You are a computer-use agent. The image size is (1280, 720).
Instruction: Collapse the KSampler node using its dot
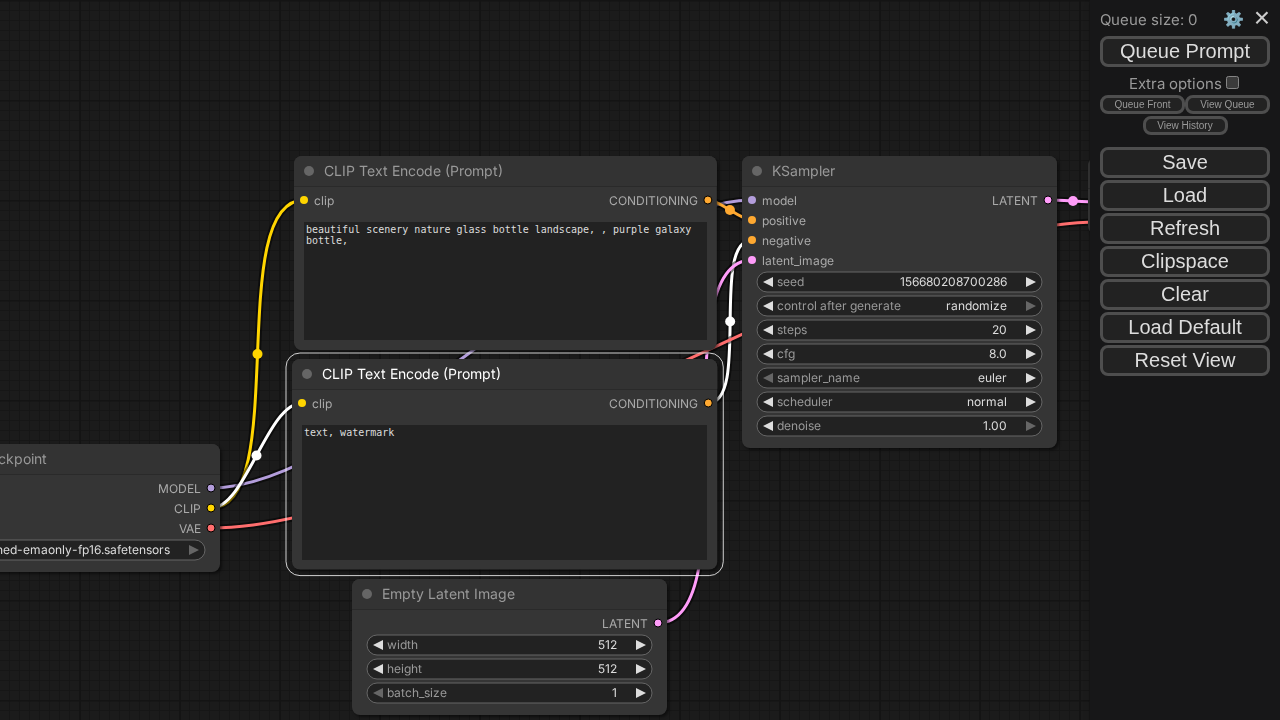[757, 171]
